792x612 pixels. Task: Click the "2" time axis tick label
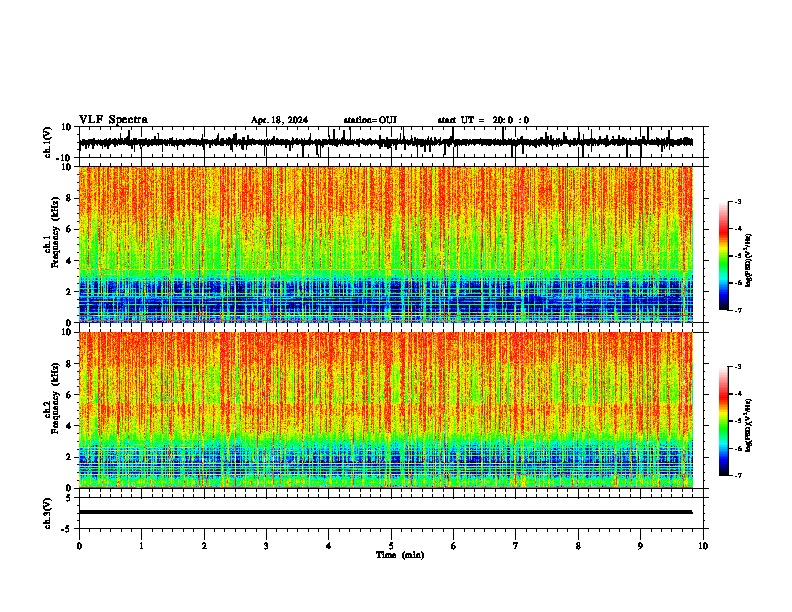[x=204, y=546]
